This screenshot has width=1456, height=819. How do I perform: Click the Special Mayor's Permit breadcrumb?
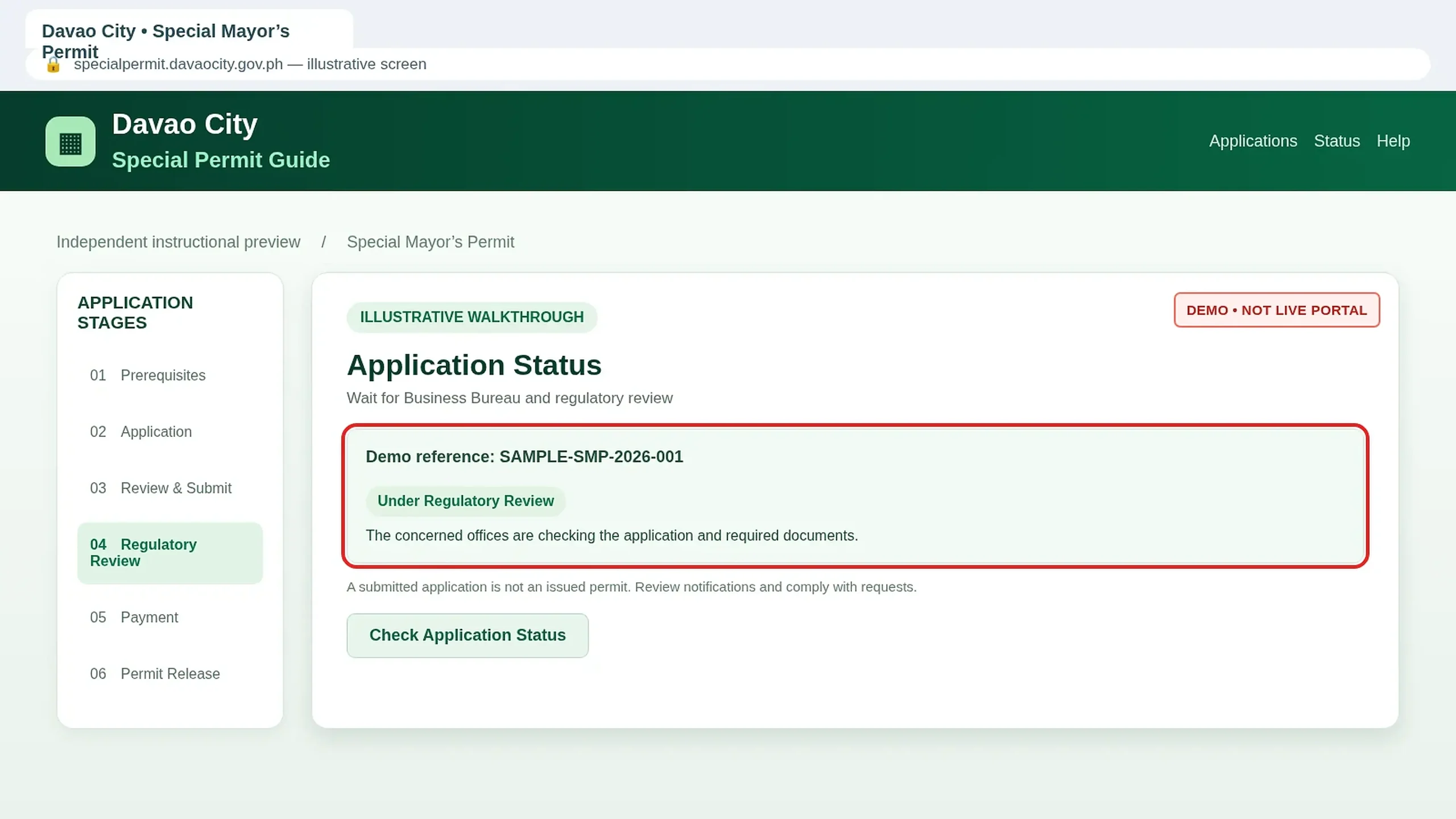point(431,242)
